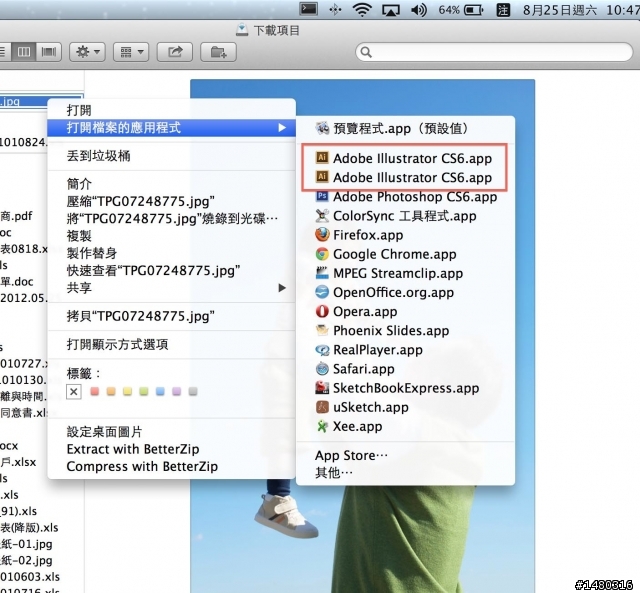640x593 pixels.
Task: Click the MPEG Streamclip app icon
Action: click(322, 273)
